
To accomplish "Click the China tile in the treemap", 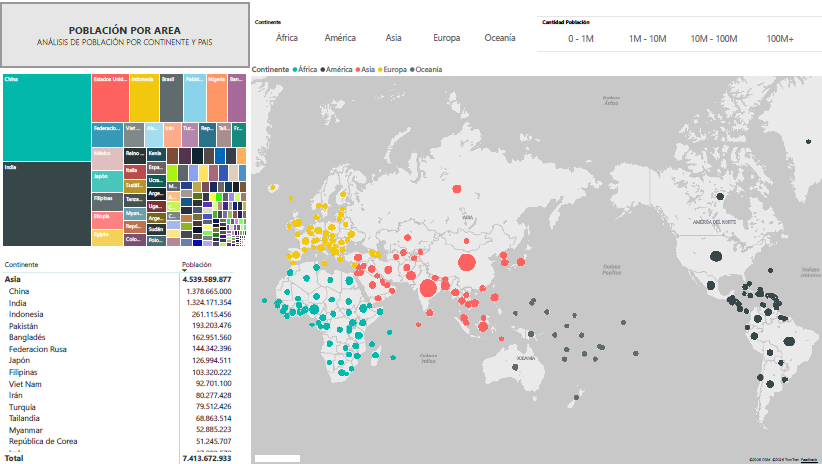I will click(47, 117).
